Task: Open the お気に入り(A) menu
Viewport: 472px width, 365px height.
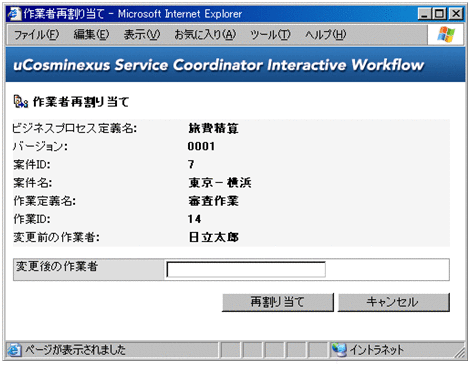Action: click(205, 34)
